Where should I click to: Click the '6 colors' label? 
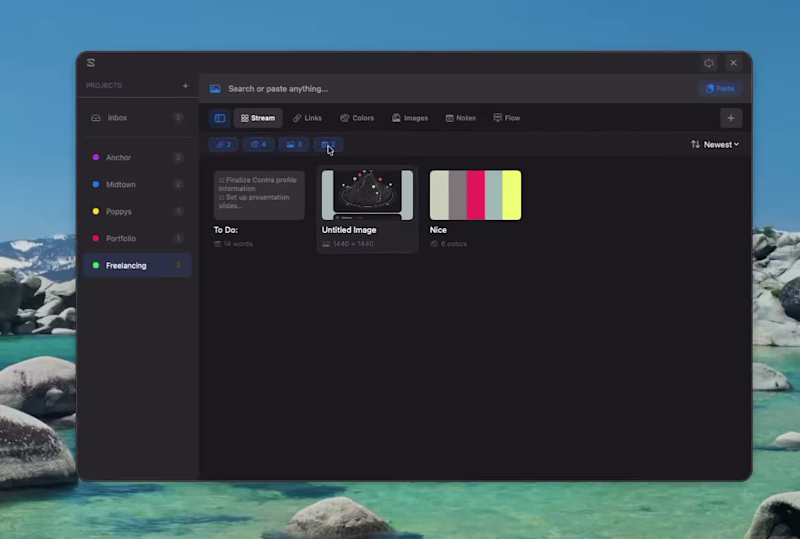click(x=454, y=244)
